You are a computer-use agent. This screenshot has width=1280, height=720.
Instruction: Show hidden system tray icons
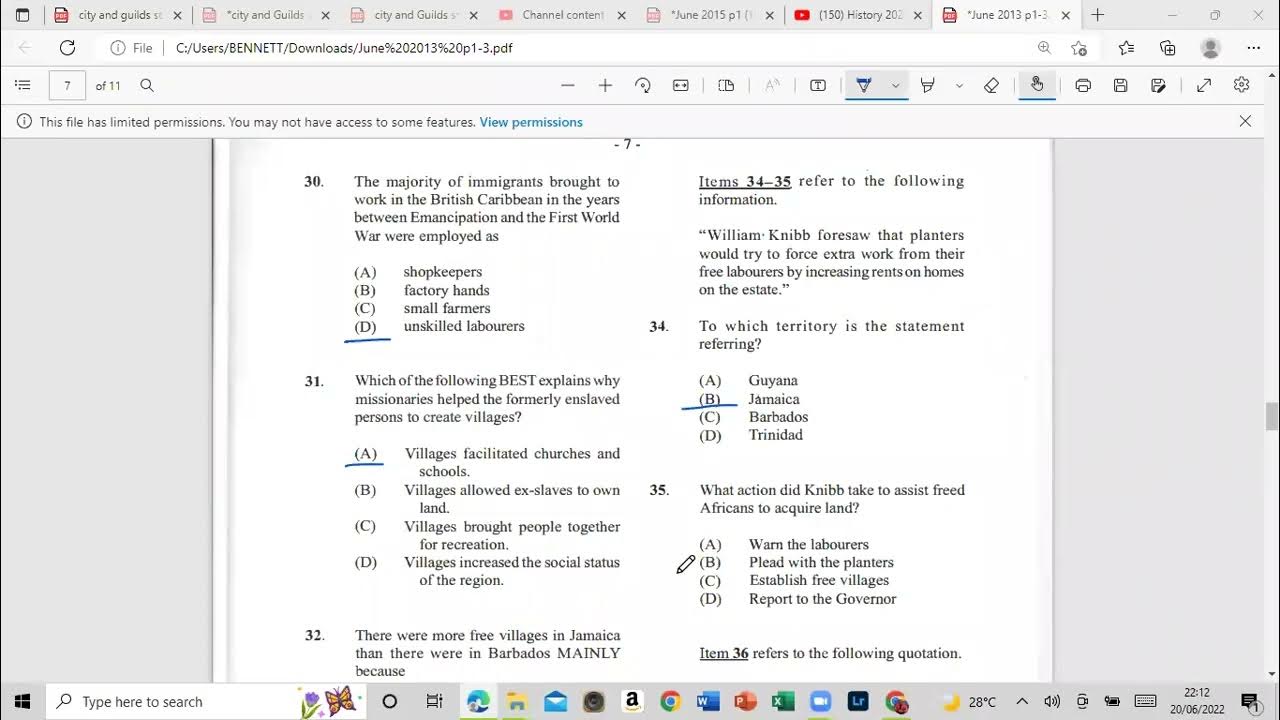(x=1022, y=701)
